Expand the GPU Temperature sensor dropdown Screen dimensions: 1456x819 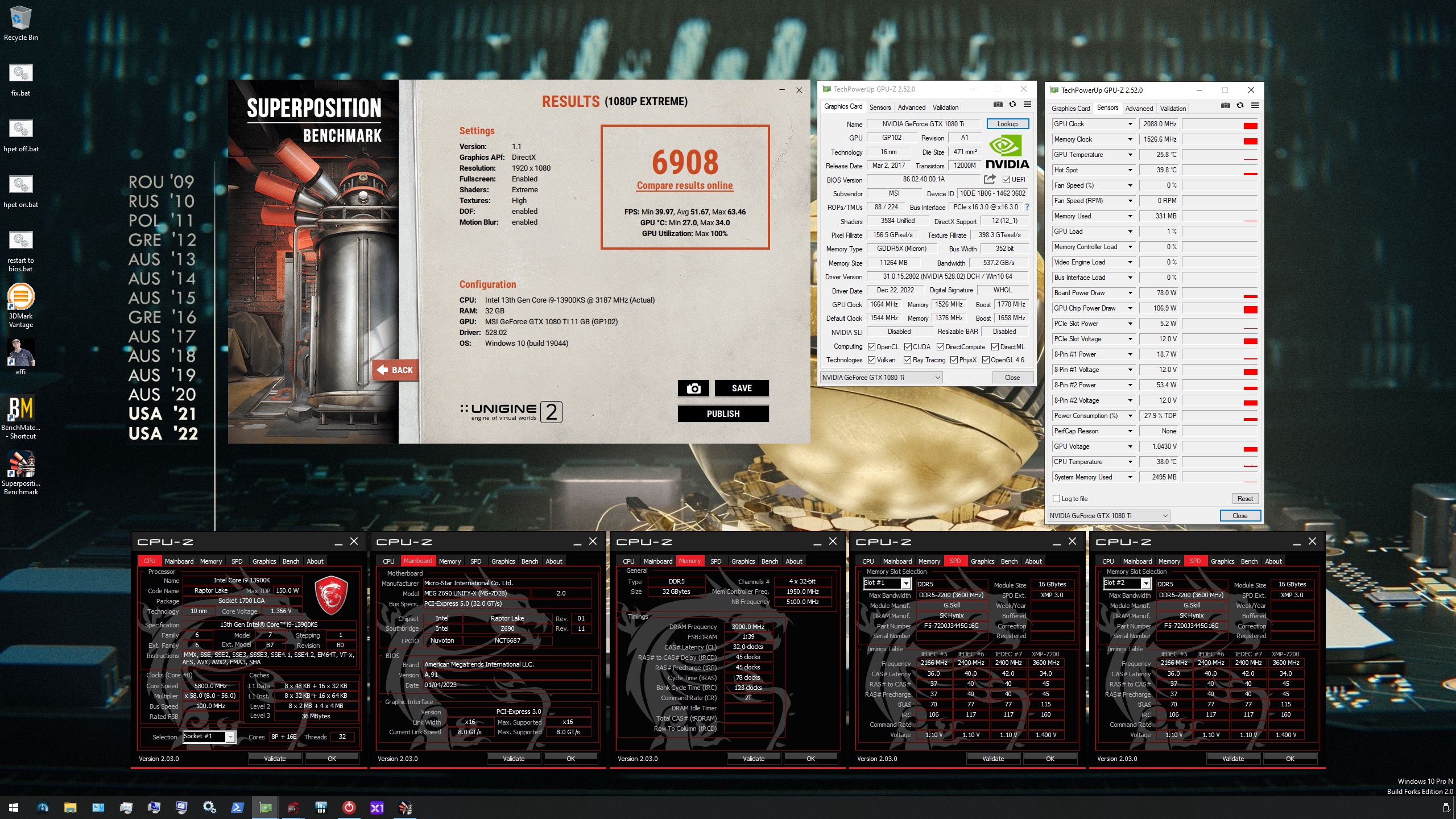pyautogui.click(x=1130, y=155)
